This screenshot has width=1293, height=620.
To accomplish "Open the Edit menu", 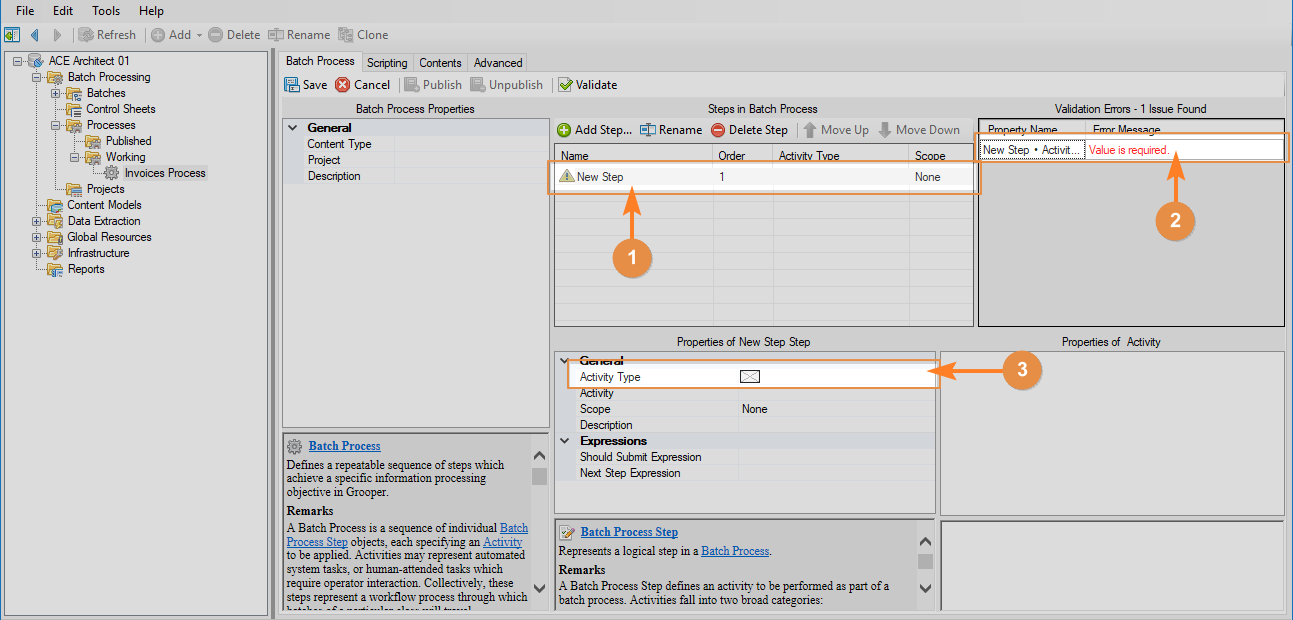I will (x=63, y=11).
